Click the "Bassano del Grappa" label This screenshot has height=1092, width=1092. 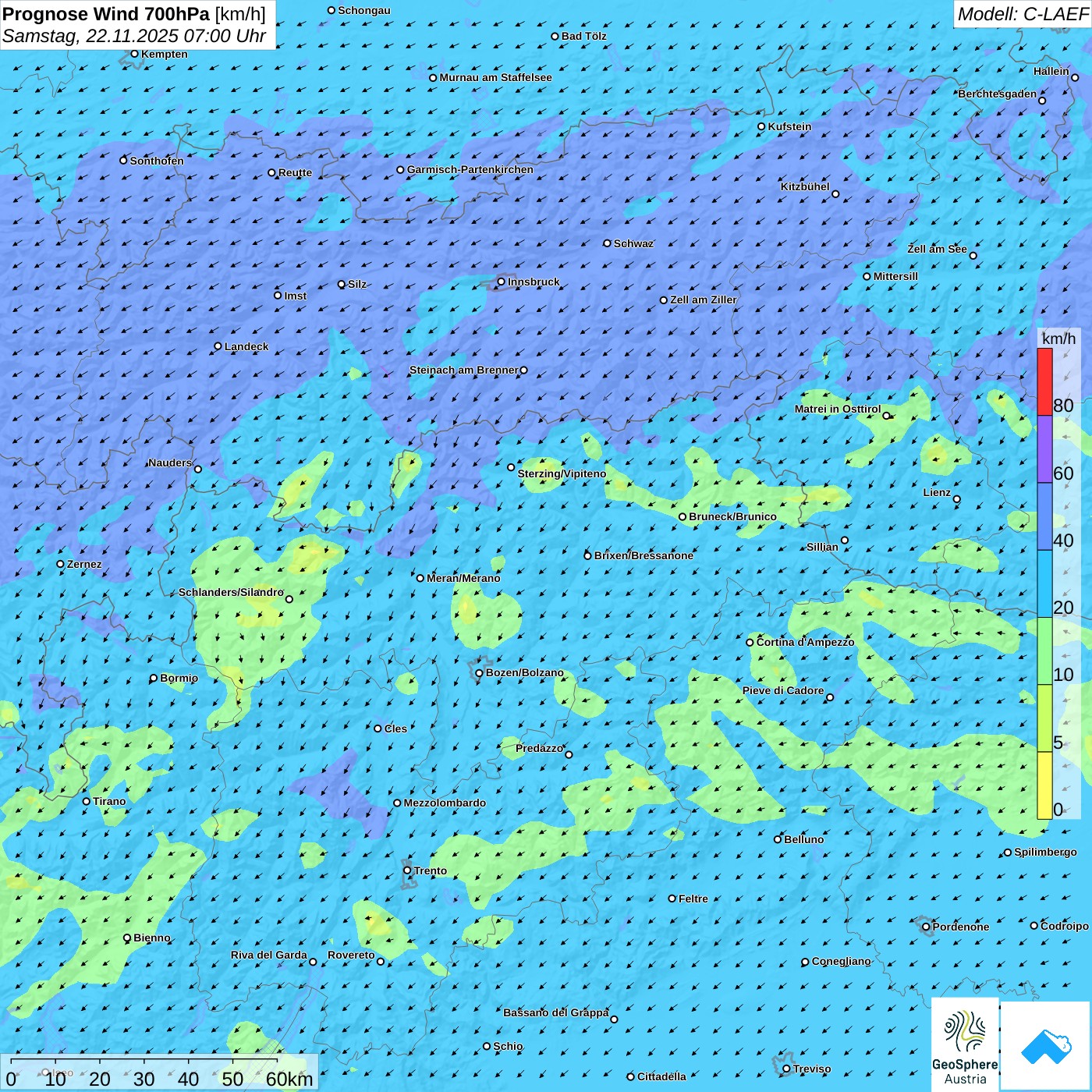click(556, 1012)
